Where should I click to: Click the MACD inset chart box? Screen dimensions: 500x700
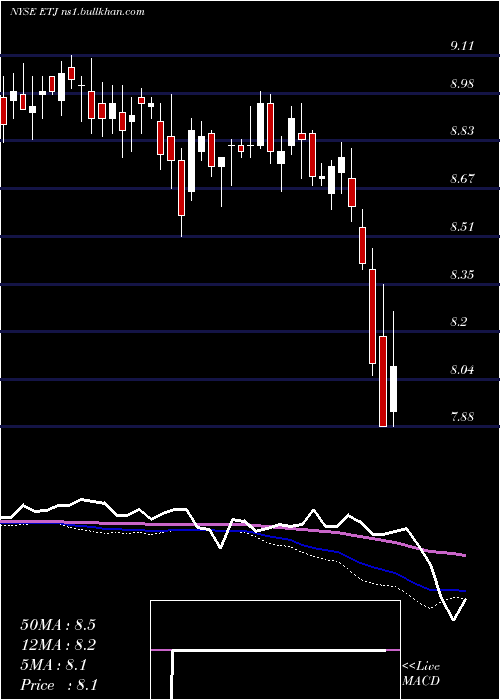tap(275, 650)
